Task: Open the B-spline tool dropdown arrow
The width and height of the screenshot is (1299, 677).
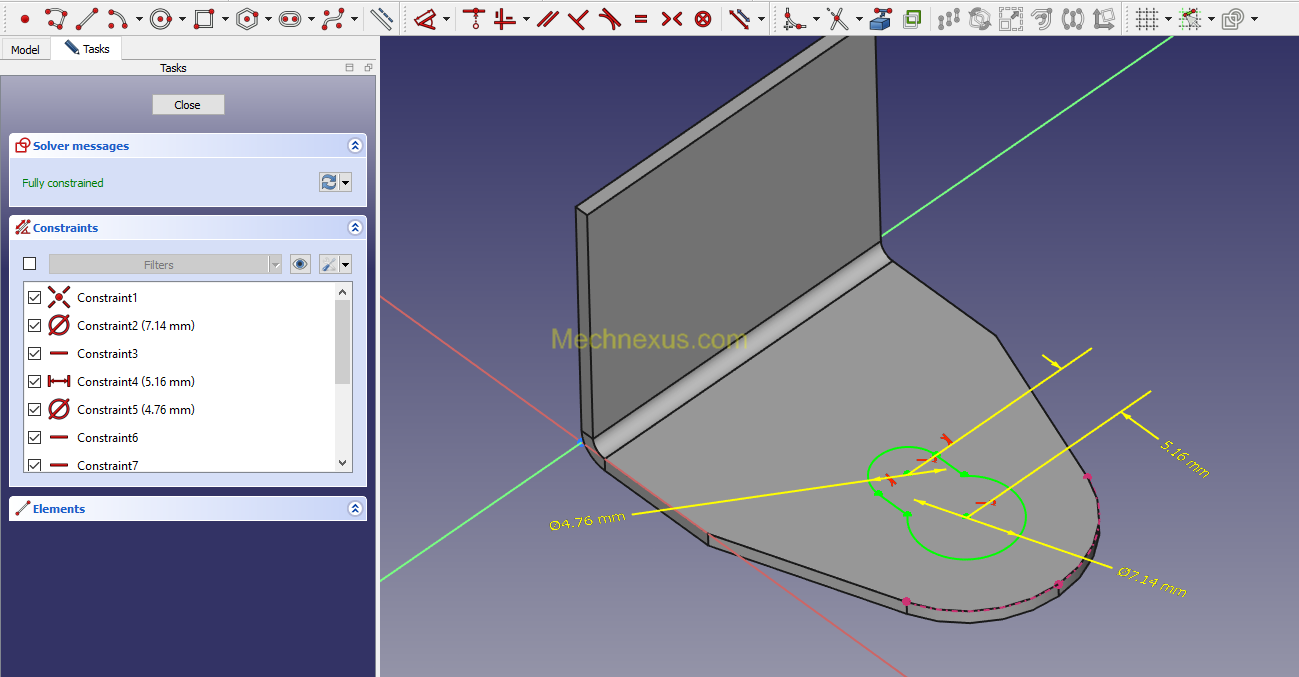Action: [x=355, y=19]
